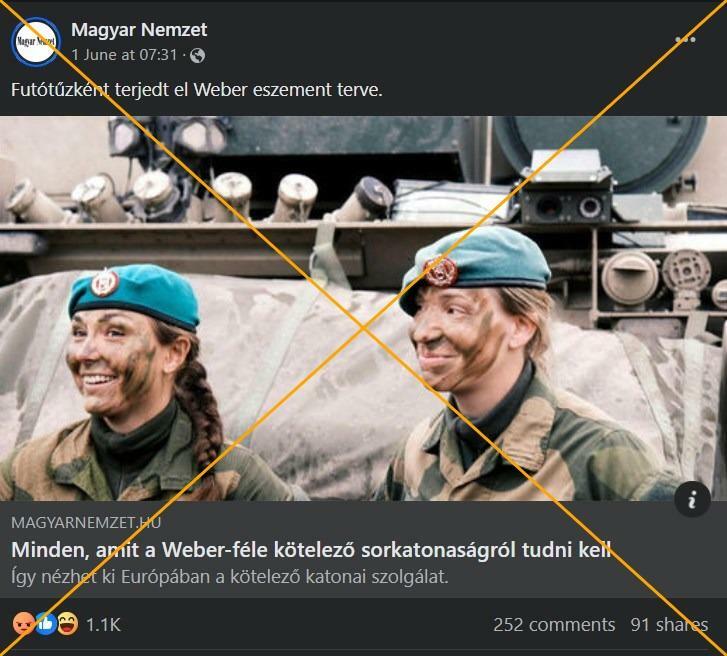Click the angry reaction emoji icon
This screenshot has height=656, width=727.
(24, 624)
